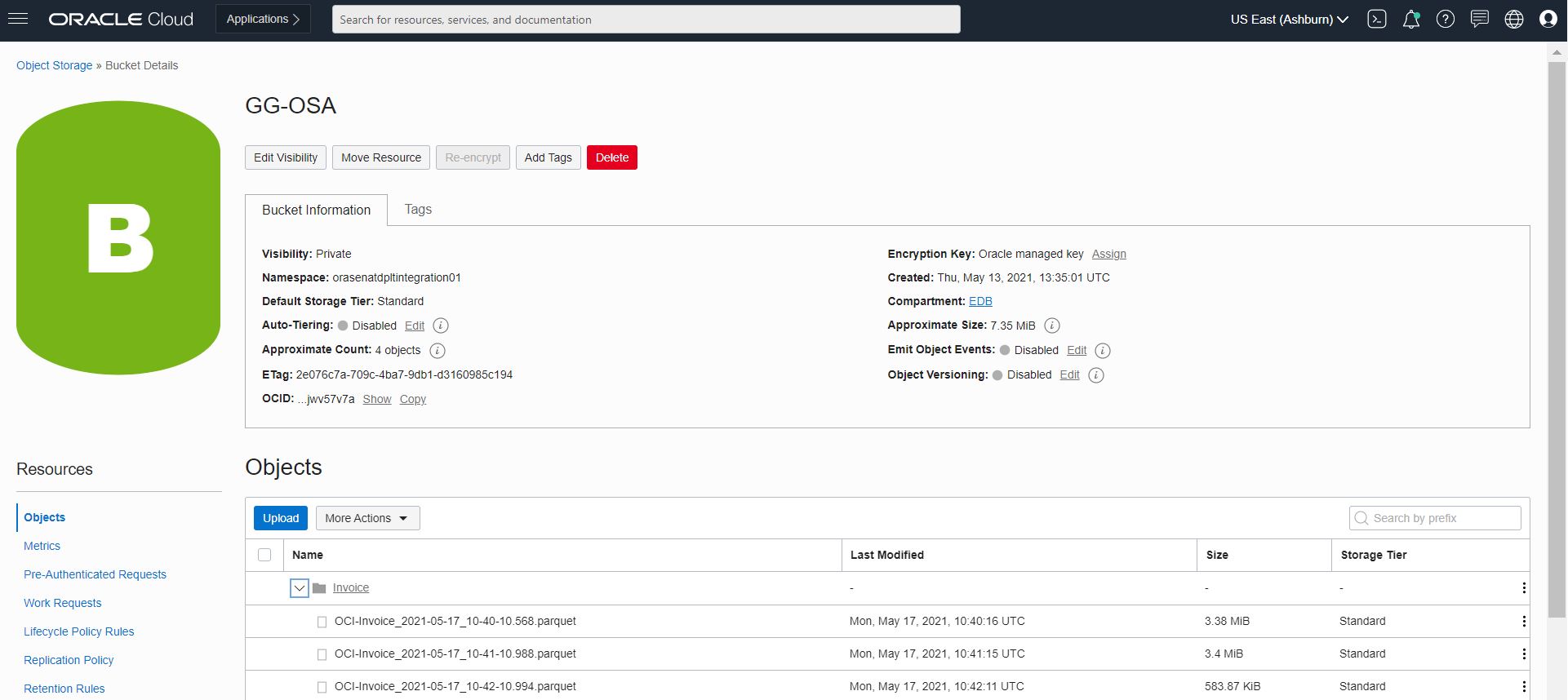Copy the bucket OCID

pos(413,399)
